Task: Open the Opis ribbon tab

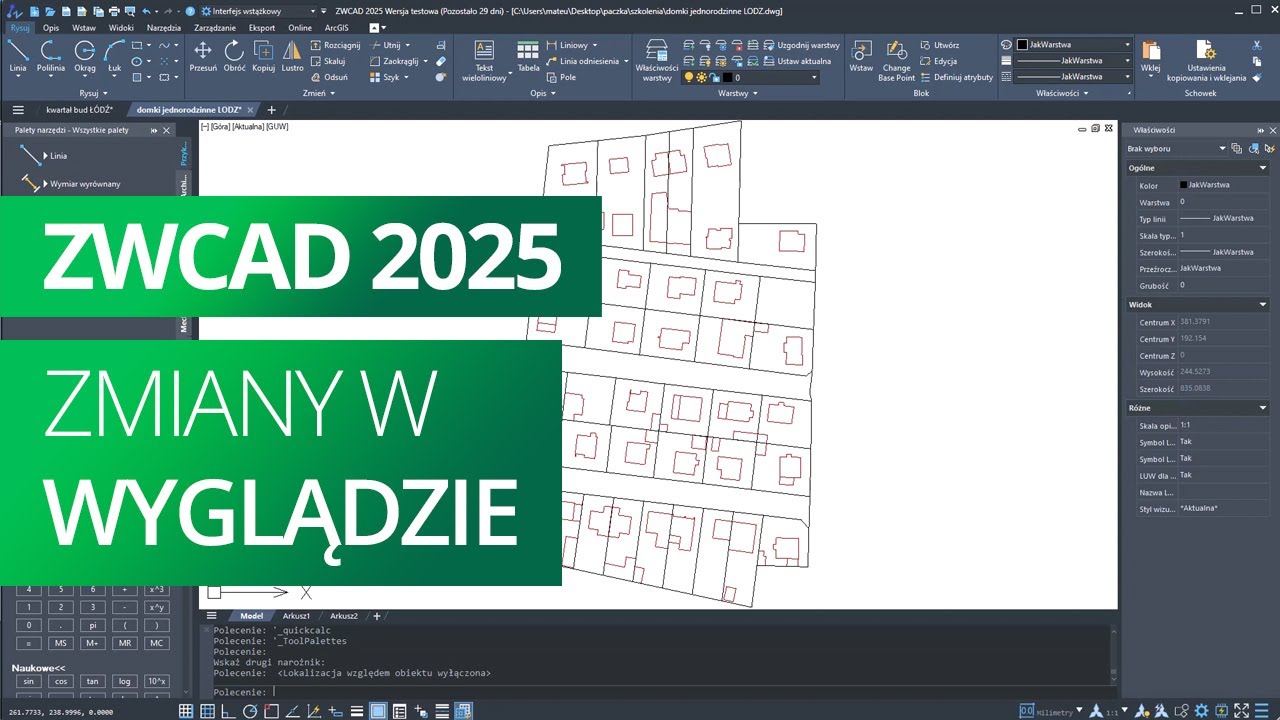Action: coord(51,28)
